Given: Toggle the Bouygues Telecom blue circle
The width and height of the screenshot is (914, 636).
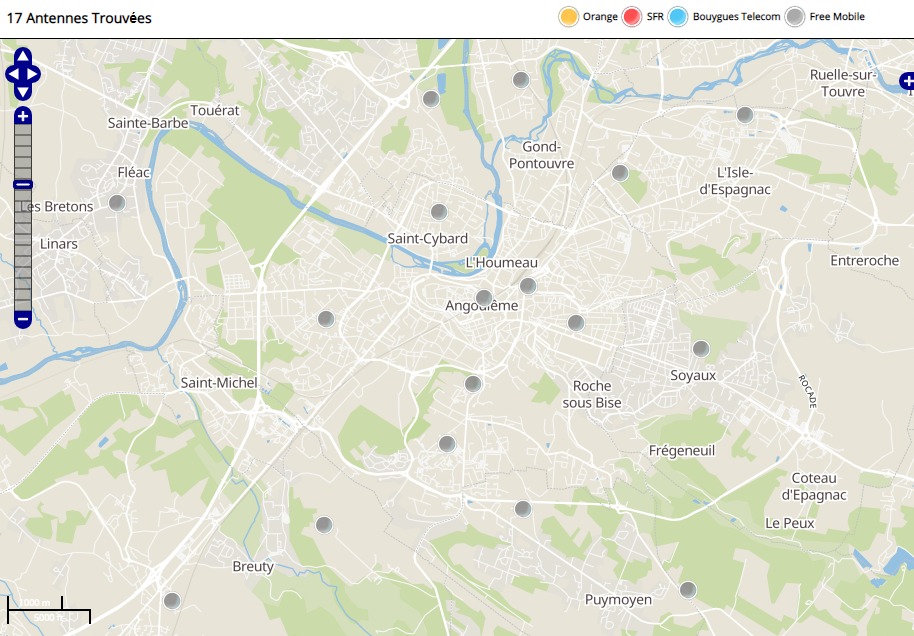Looking at the screenshot, I should tap(678, 16).
